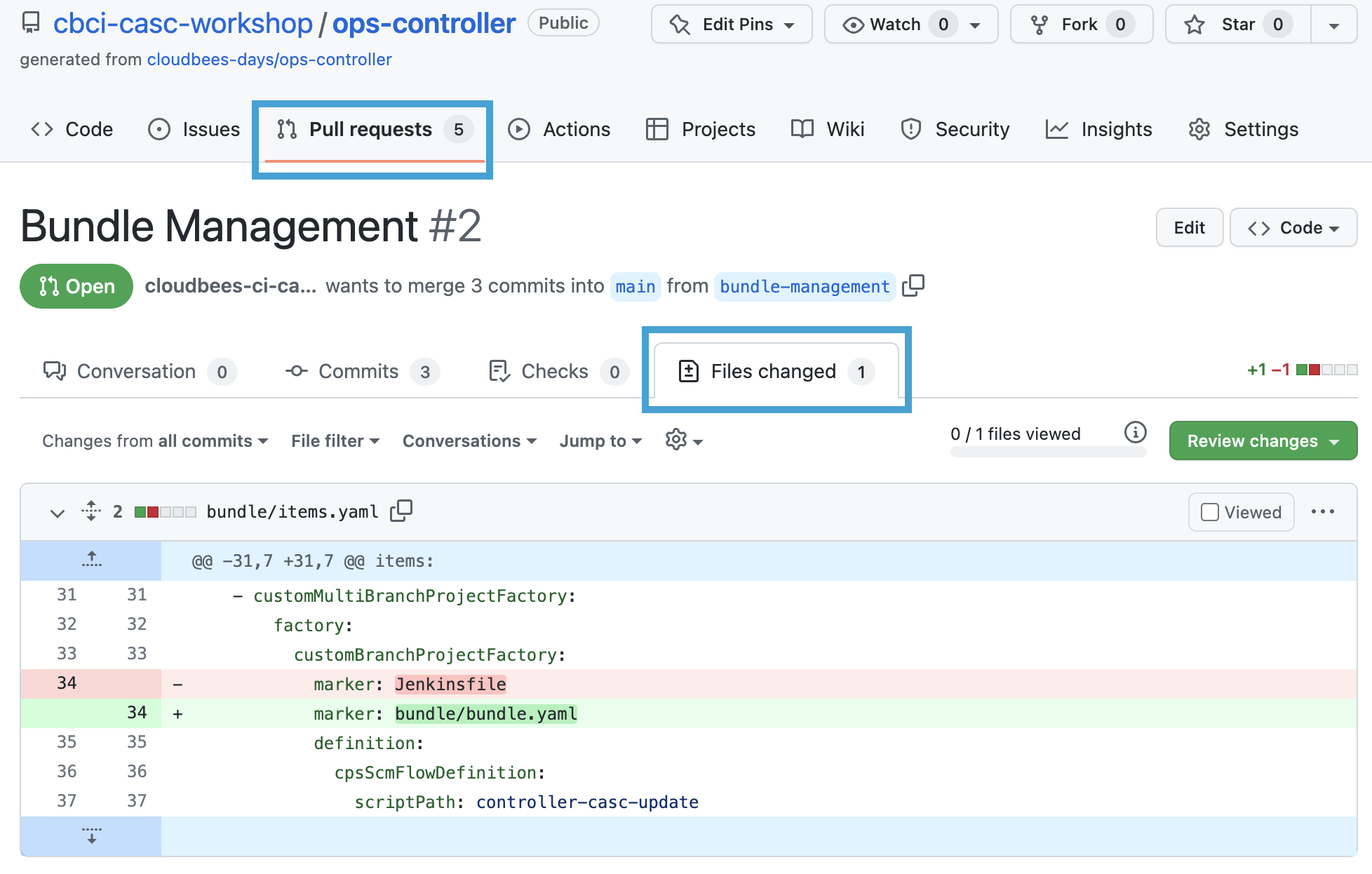This screenshot has width=1372, height=874.
Task: Open the Actions tab
Action: [x=559, y=129]
